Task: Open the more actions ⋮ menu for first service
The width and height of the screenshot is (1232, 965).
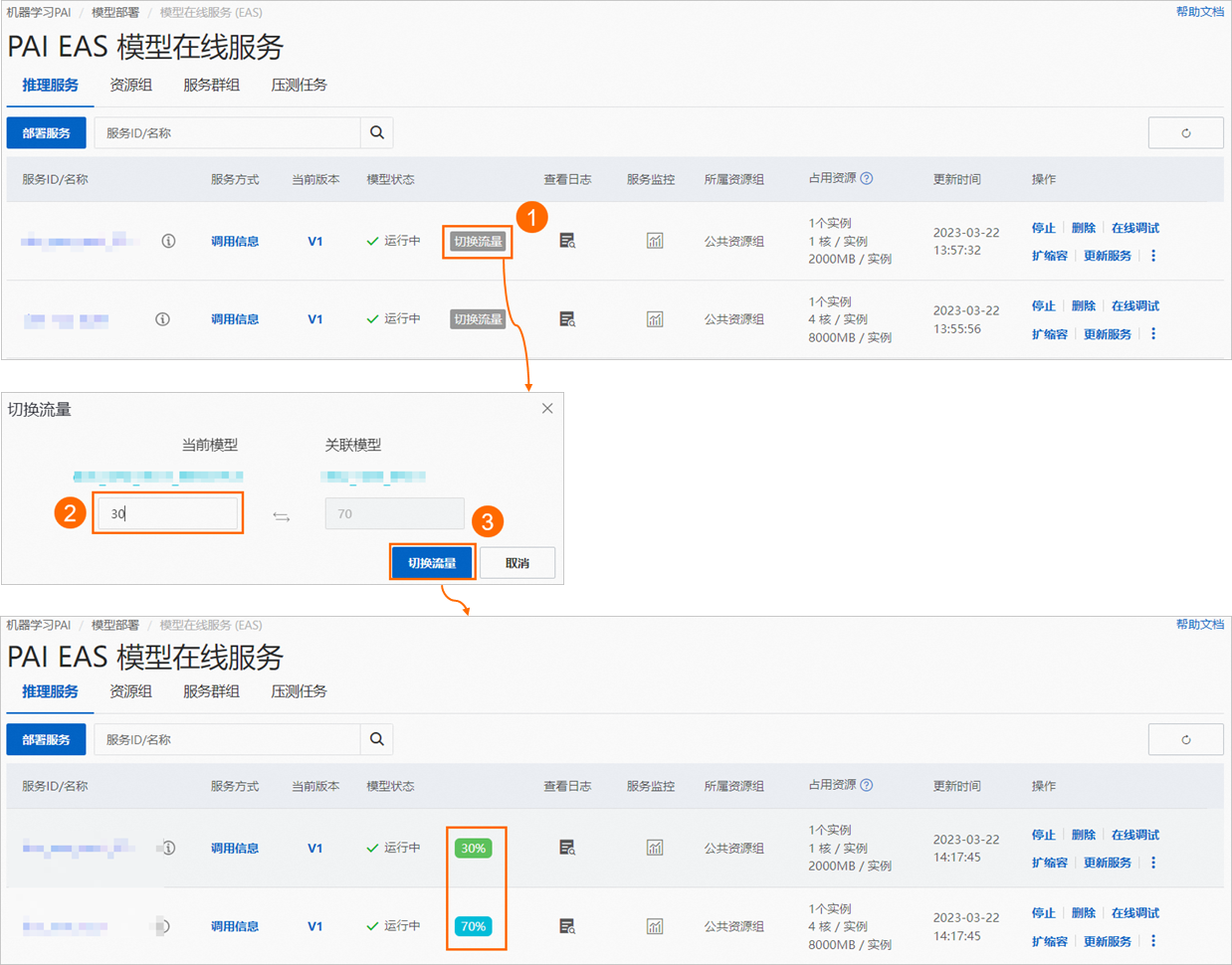Action: (x=1152, y=256)
